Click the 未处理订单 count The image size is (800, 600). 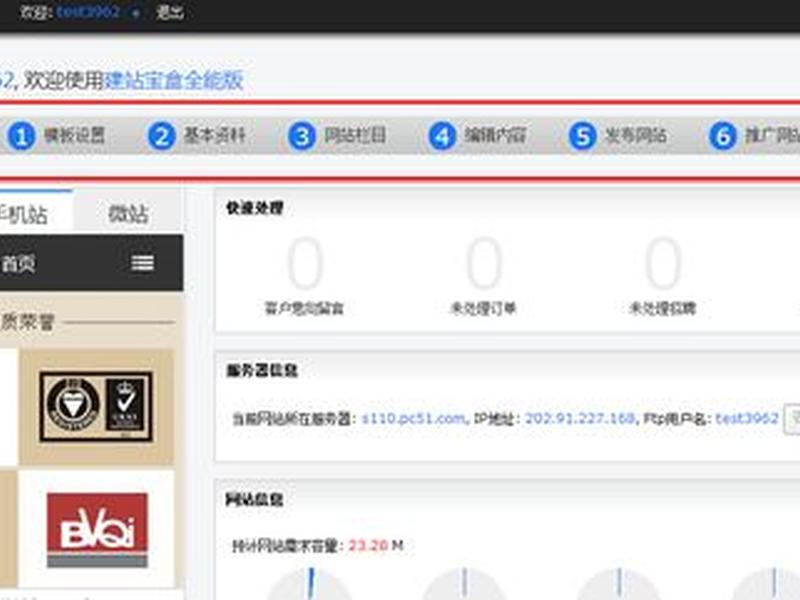[484, 263]
